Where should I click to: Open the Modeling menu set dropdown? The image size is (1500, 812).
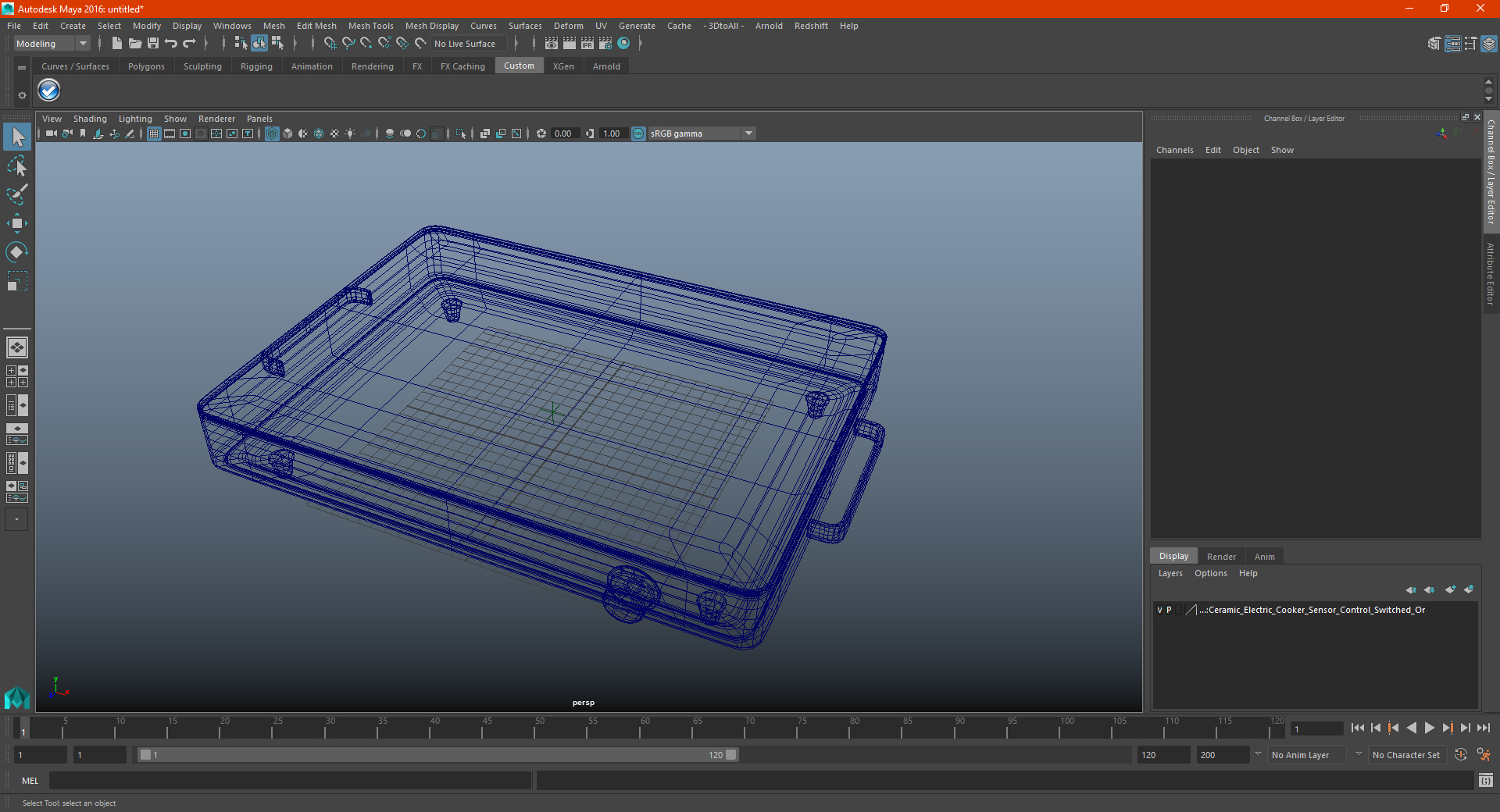[52, 44]
